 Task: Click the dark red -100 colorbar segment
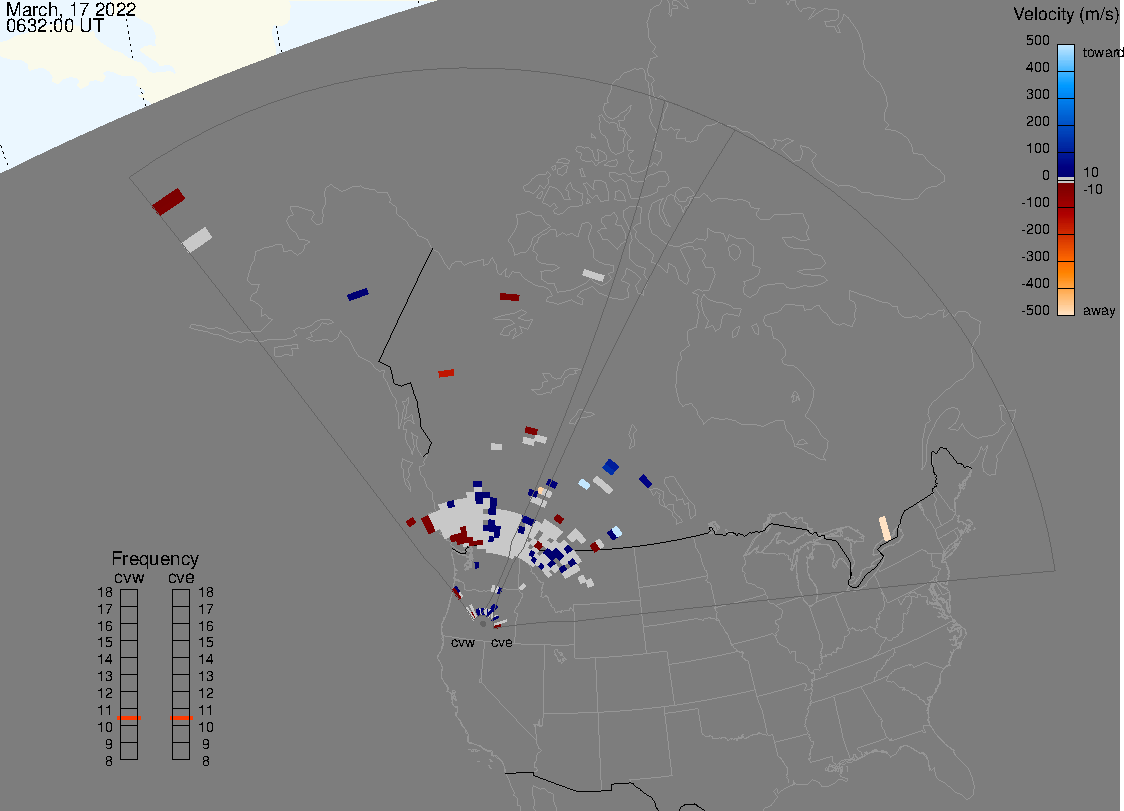1066,196
